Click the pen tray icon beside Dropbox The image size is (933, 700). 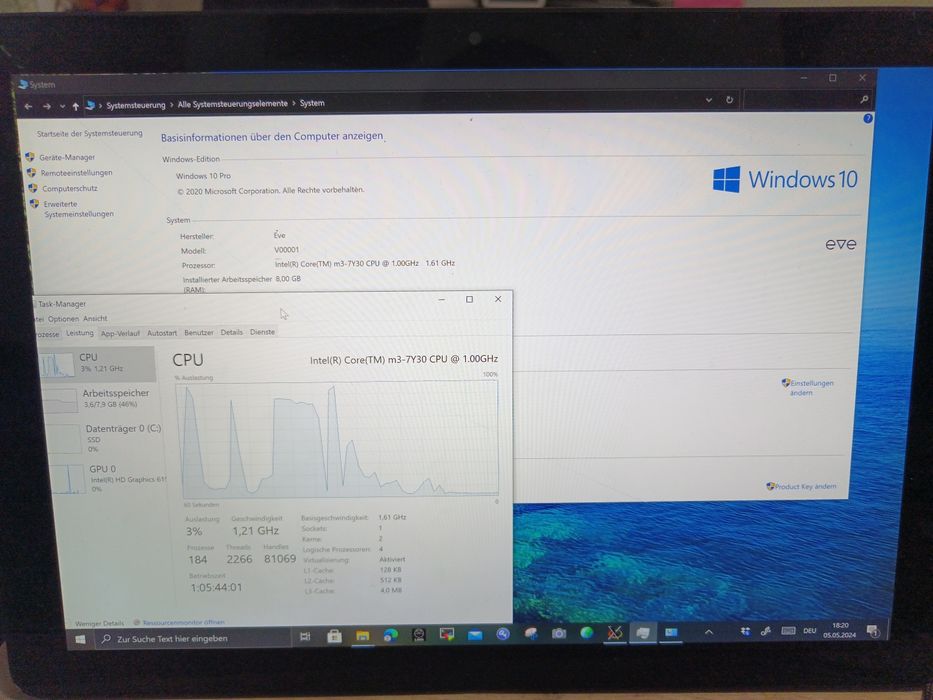pos(766,631)
